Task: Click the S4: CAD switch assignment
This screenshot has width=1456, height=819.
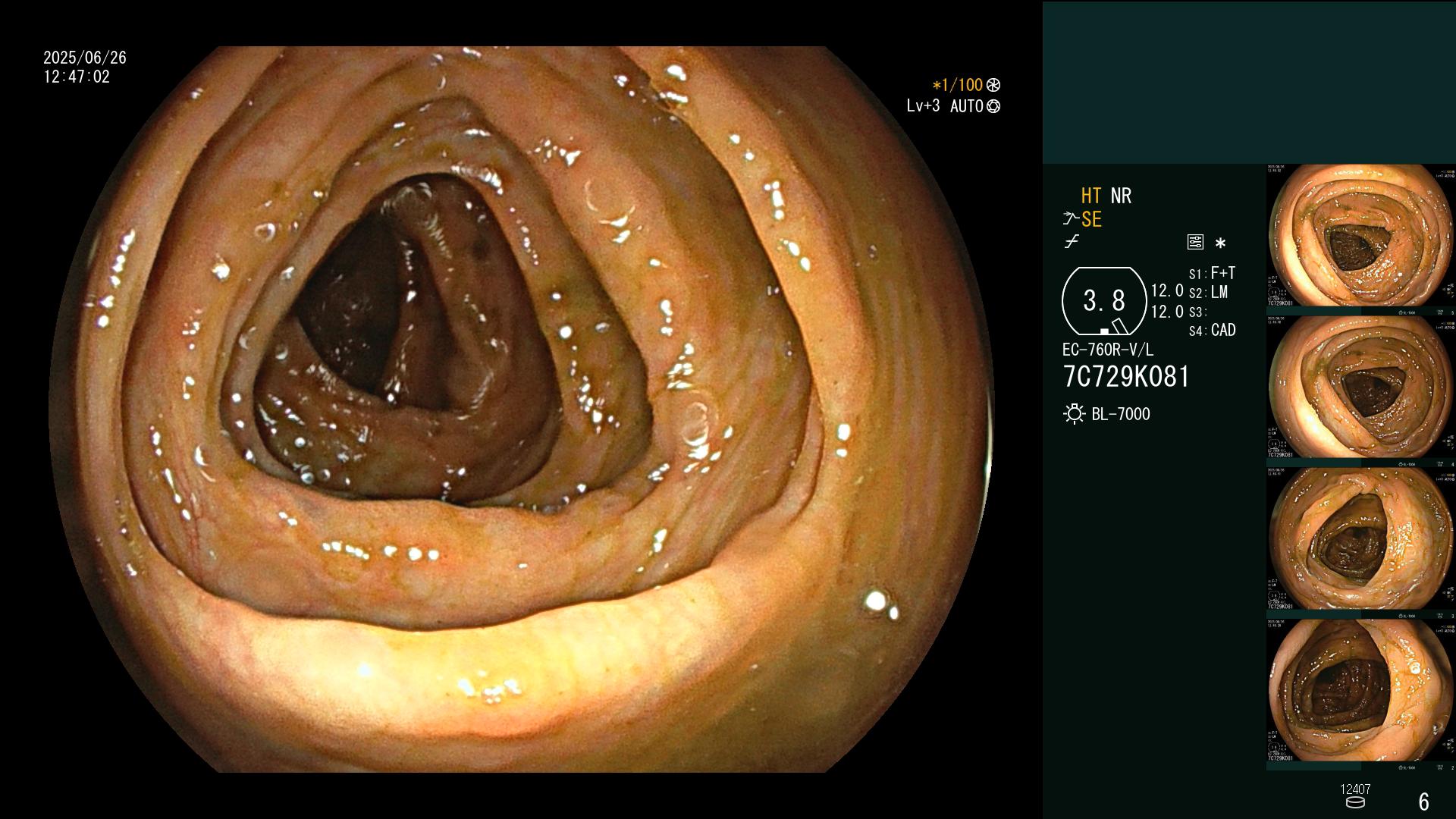Action: [x=1212, y=331]
